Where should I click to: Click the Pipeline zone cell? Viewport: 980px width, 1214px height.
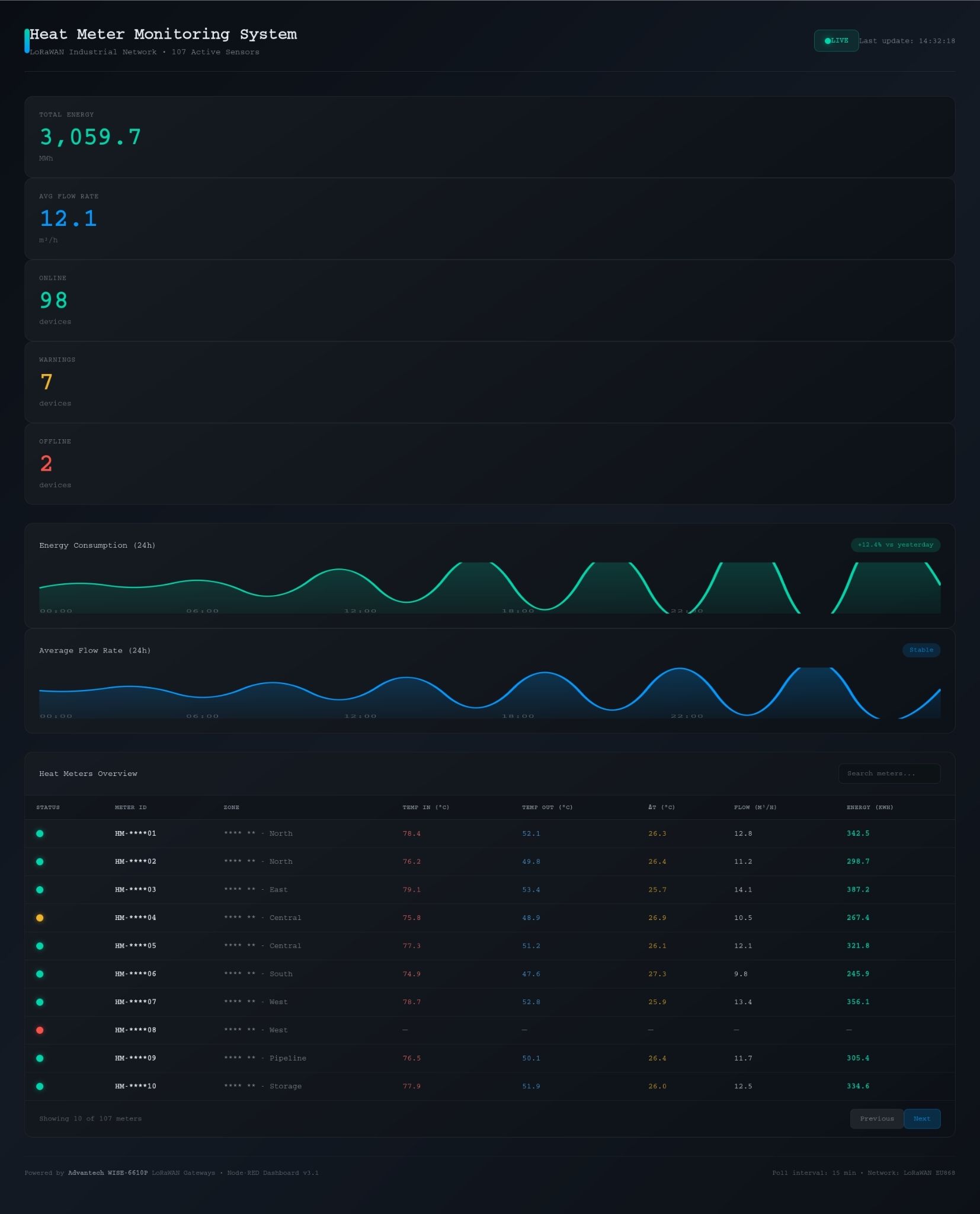coord(265,1058)
